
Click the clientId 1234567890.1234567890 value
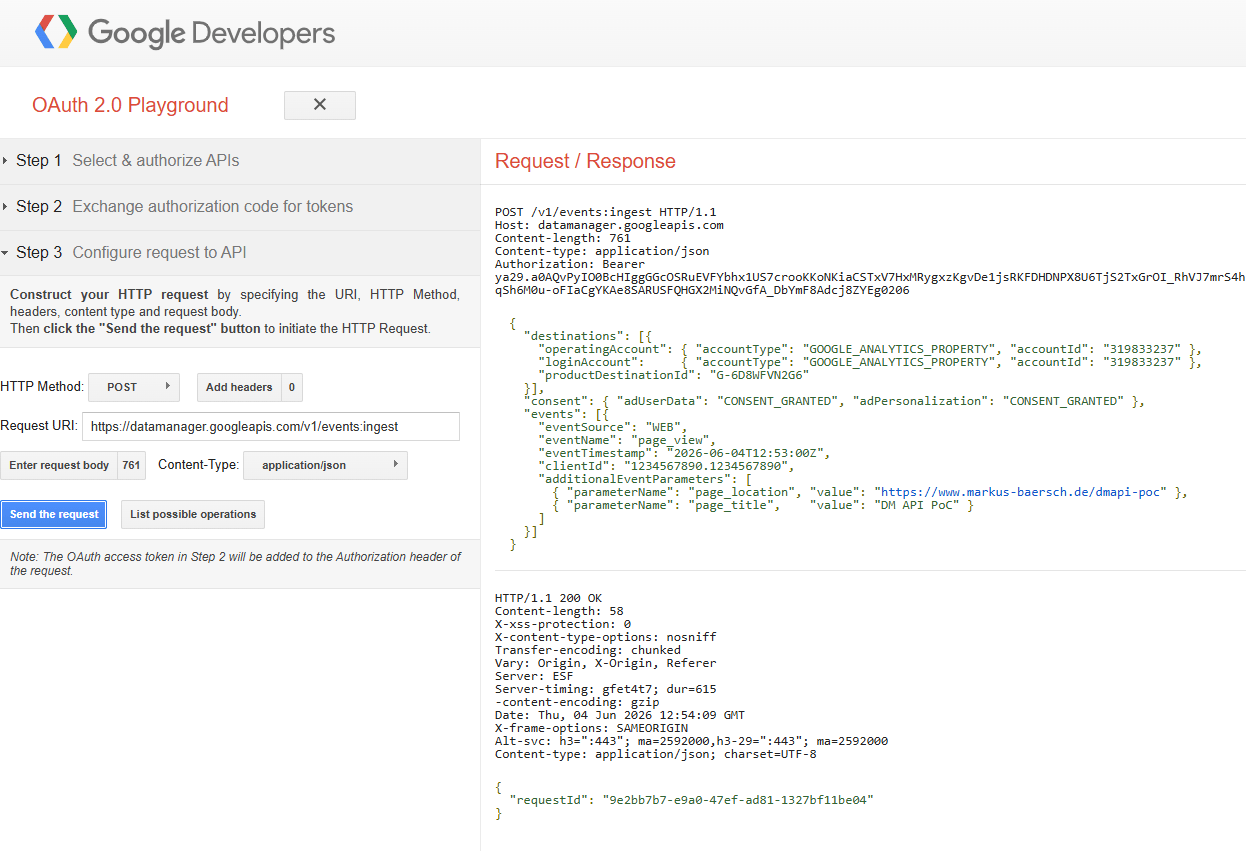click(708, 466)
